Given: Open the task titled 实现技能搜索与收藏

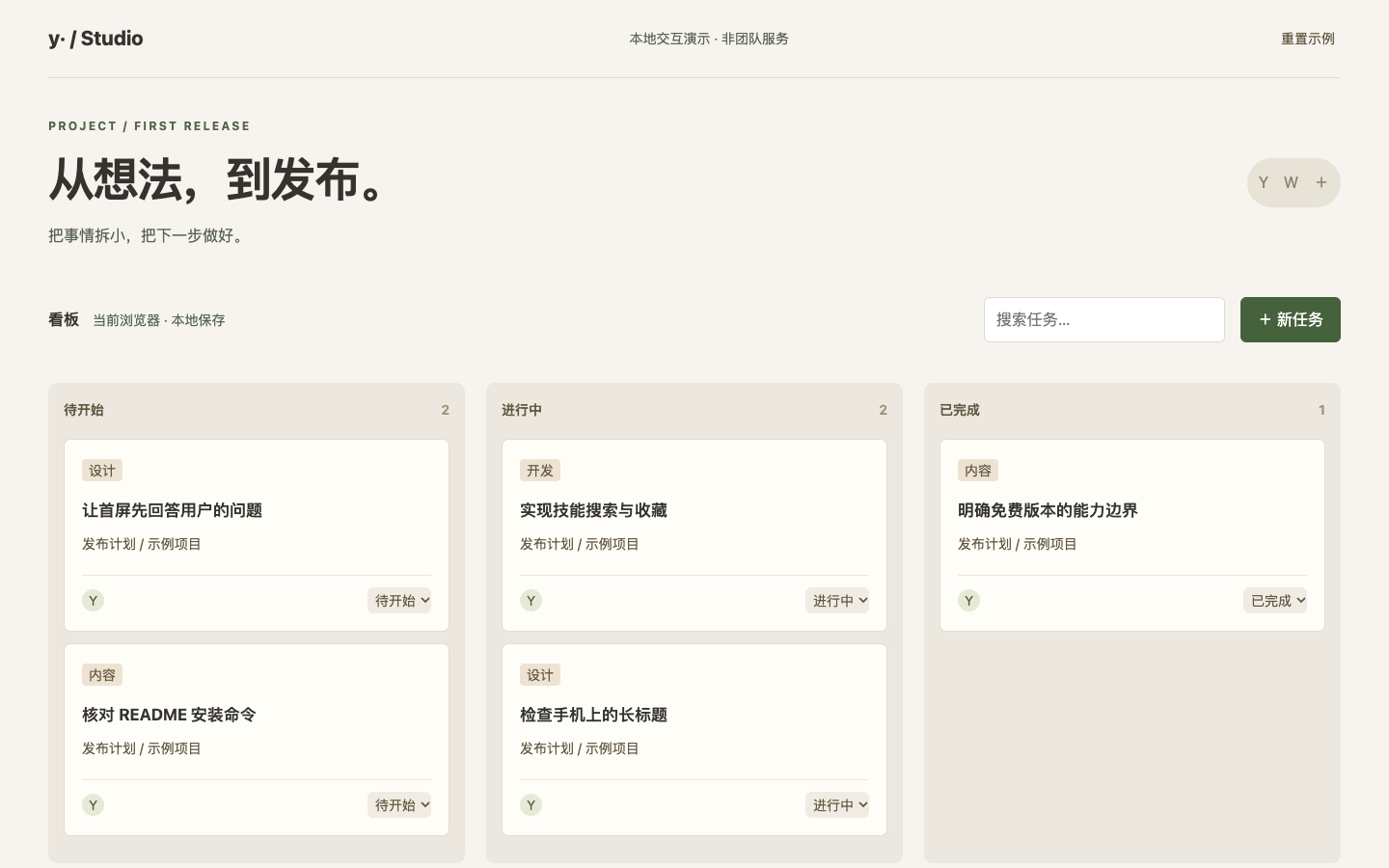Looking at the screenshot, I should pyautogui.click(x=593, y=510).
